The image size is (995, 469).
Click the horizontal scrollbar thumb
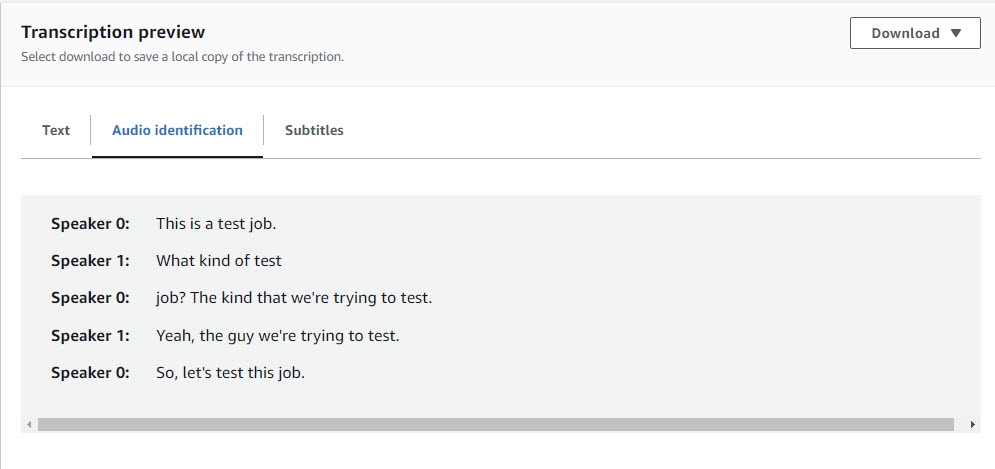[496, 425]
